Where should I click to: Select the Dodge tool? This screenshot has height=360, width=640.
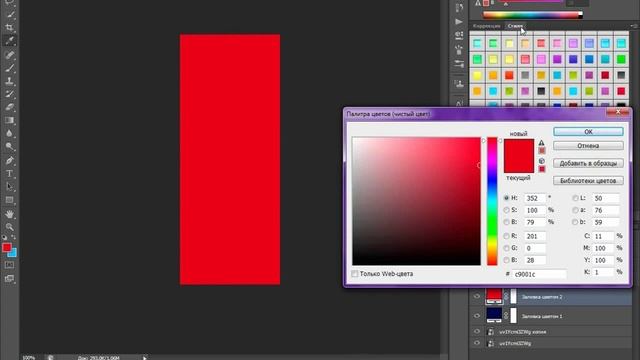coord(9,147)
